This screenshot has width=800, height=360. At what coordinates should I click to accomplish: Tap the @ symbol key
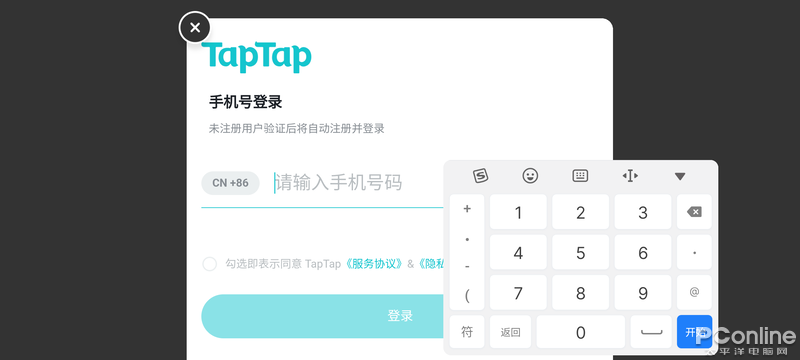tap(694, 293)
